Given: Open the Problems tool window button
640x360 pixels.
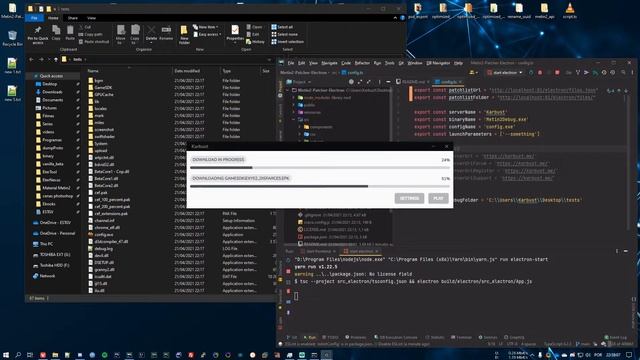Looking at the screenshot, I should coord(356,338).
